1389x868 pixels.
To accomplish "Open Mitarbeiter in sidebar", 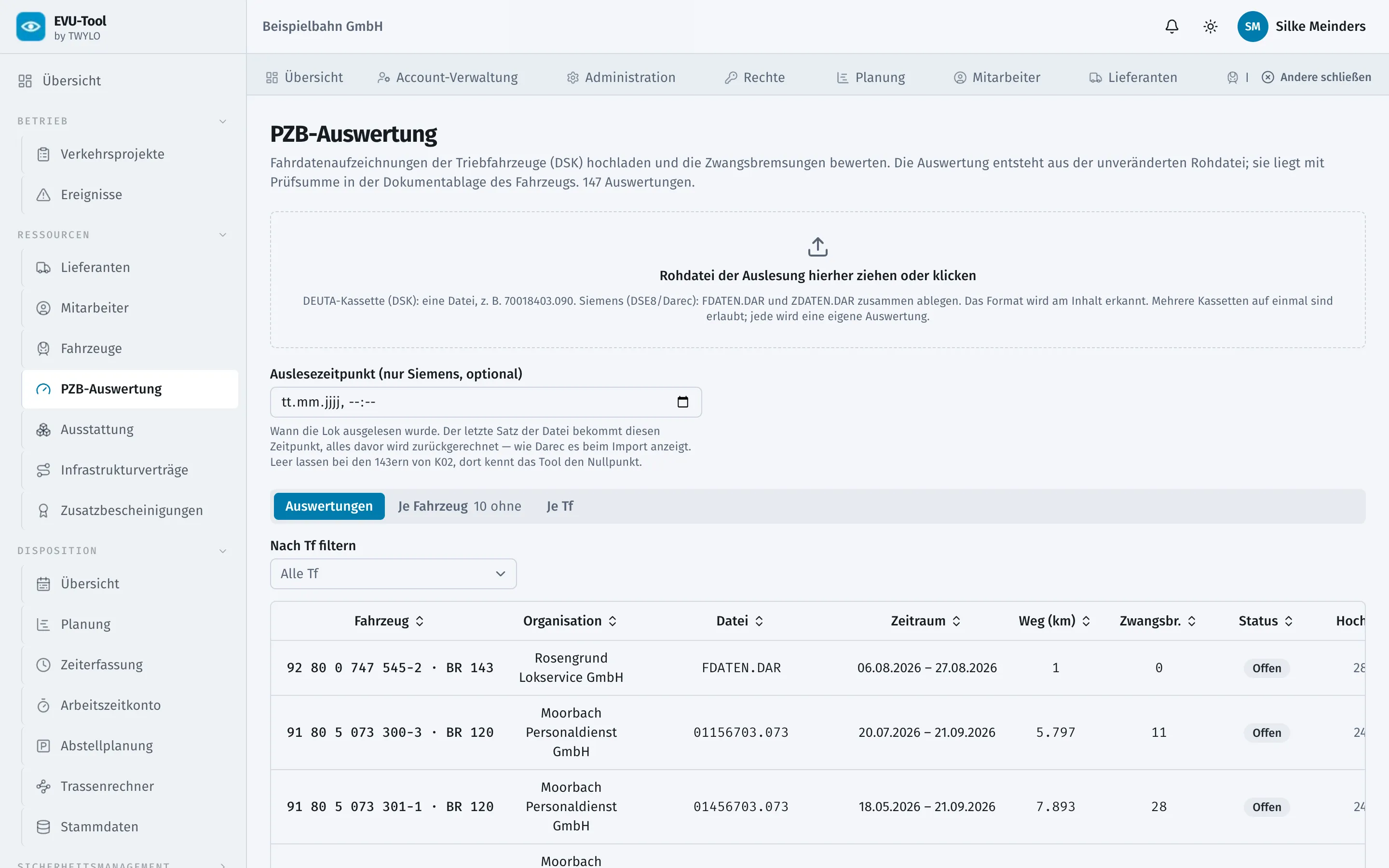I will click(x=130, y=308).
